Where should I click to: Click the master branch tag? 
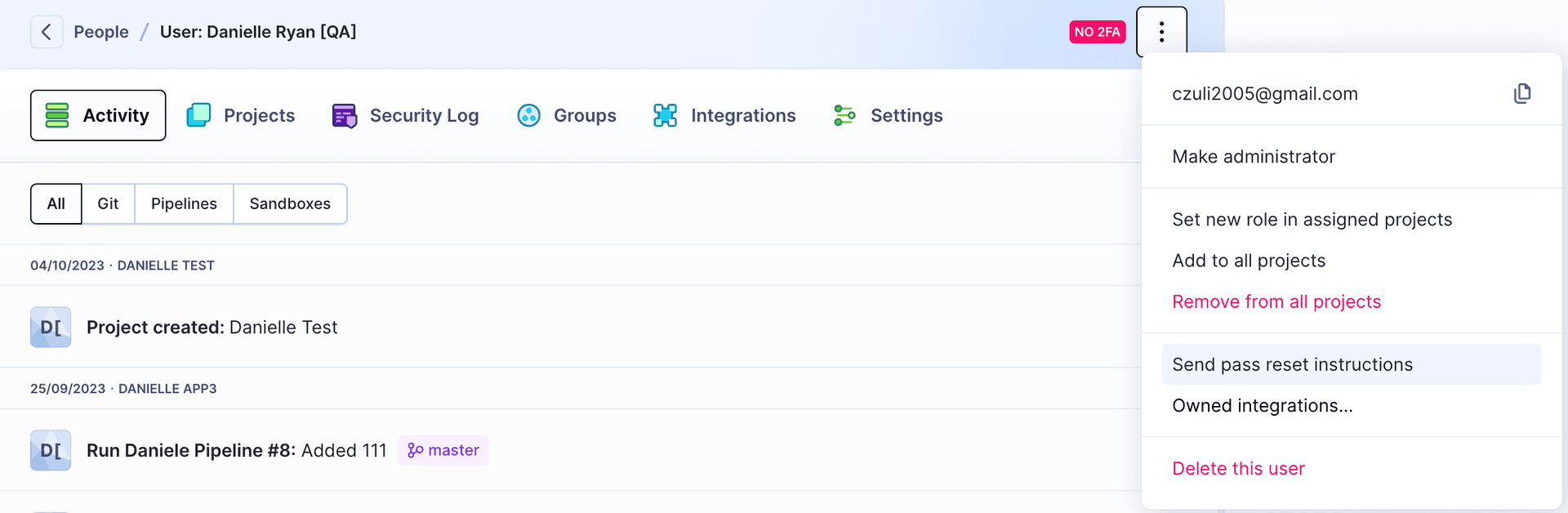443,451
